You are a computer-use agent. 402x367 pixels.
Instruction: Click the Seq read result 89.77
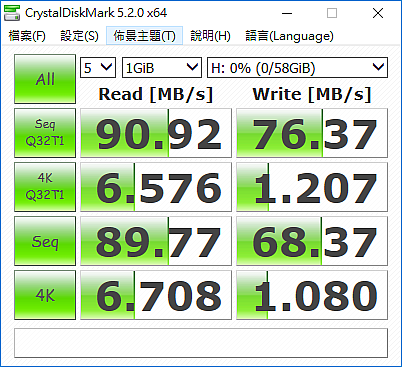[x=156, y=241]
